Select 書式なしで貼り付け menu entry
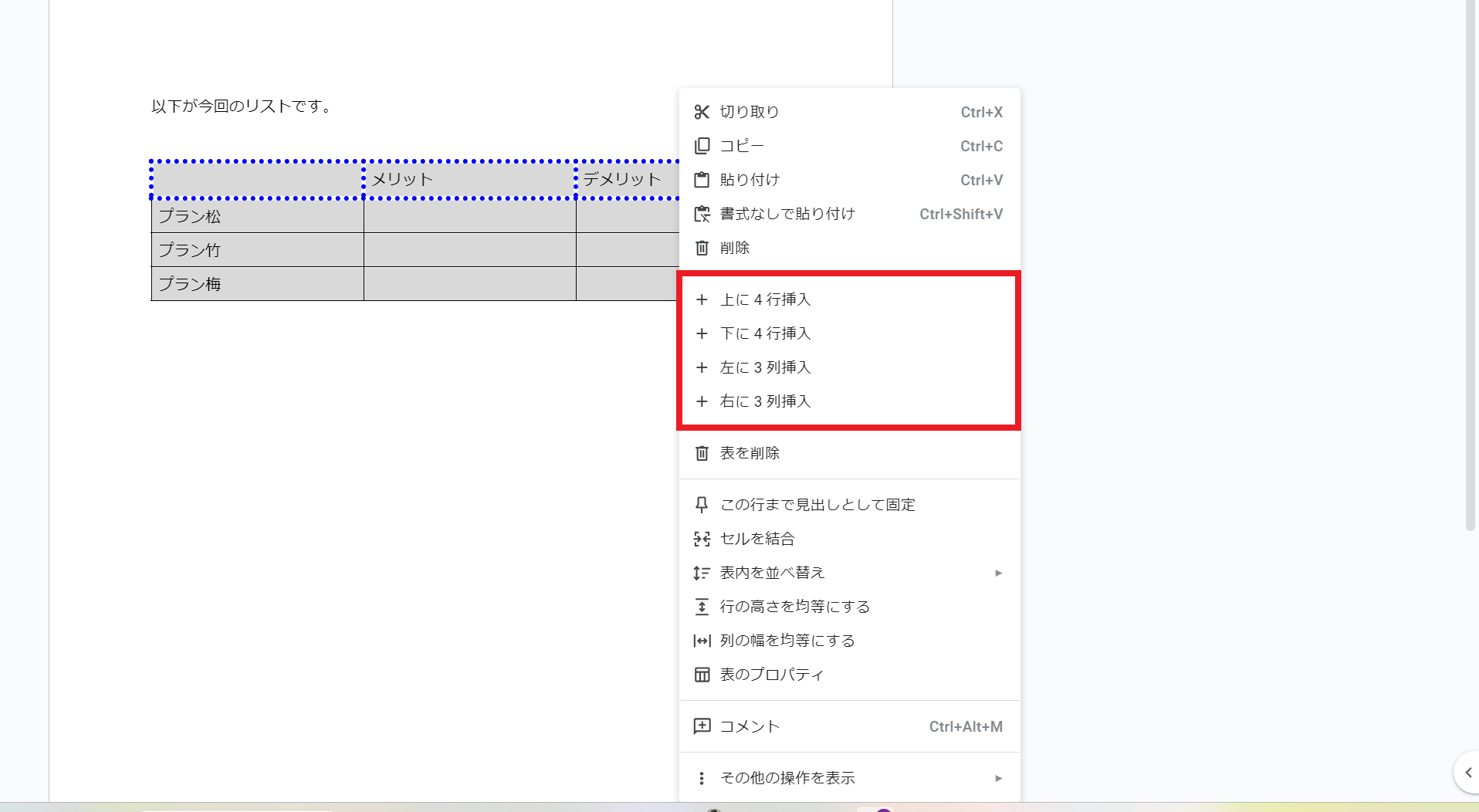This screenshot has height=812, width=1479. [x=787, y=214]
